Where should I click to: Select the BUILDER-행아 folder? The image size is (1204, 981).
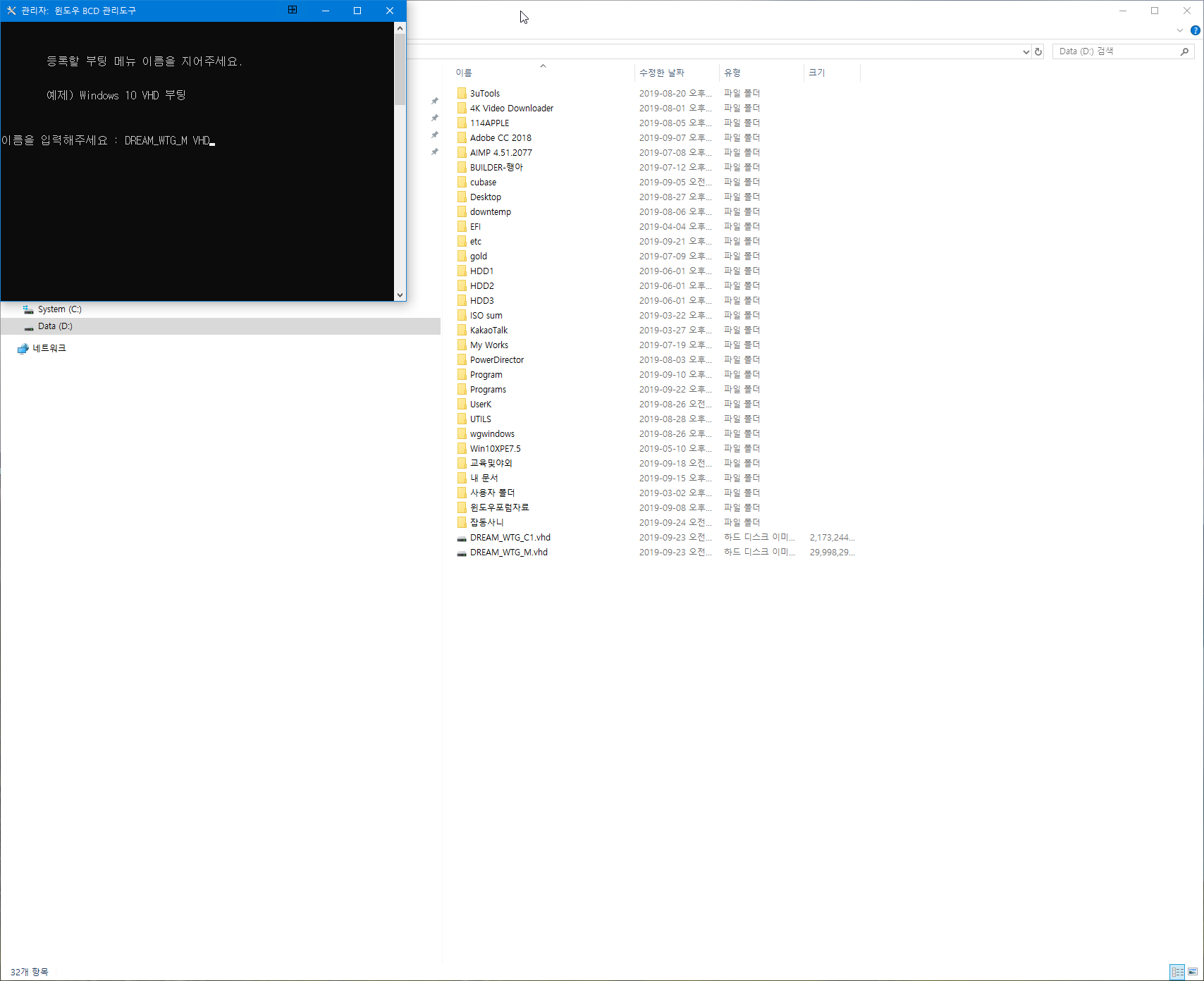coord(497,167)
